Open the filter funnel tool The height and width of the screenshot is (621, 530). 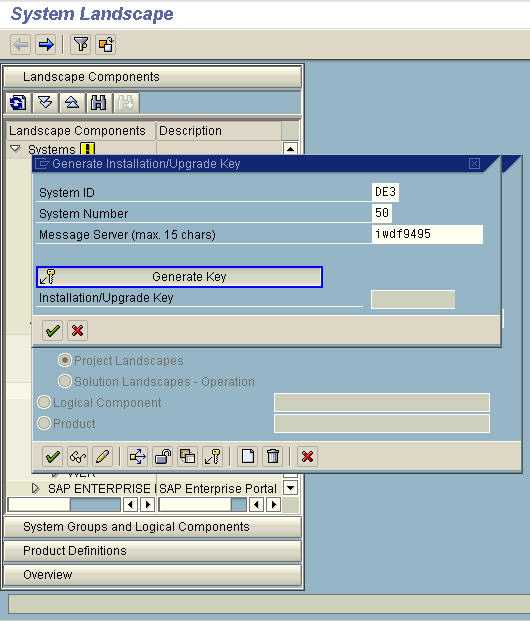81,44
